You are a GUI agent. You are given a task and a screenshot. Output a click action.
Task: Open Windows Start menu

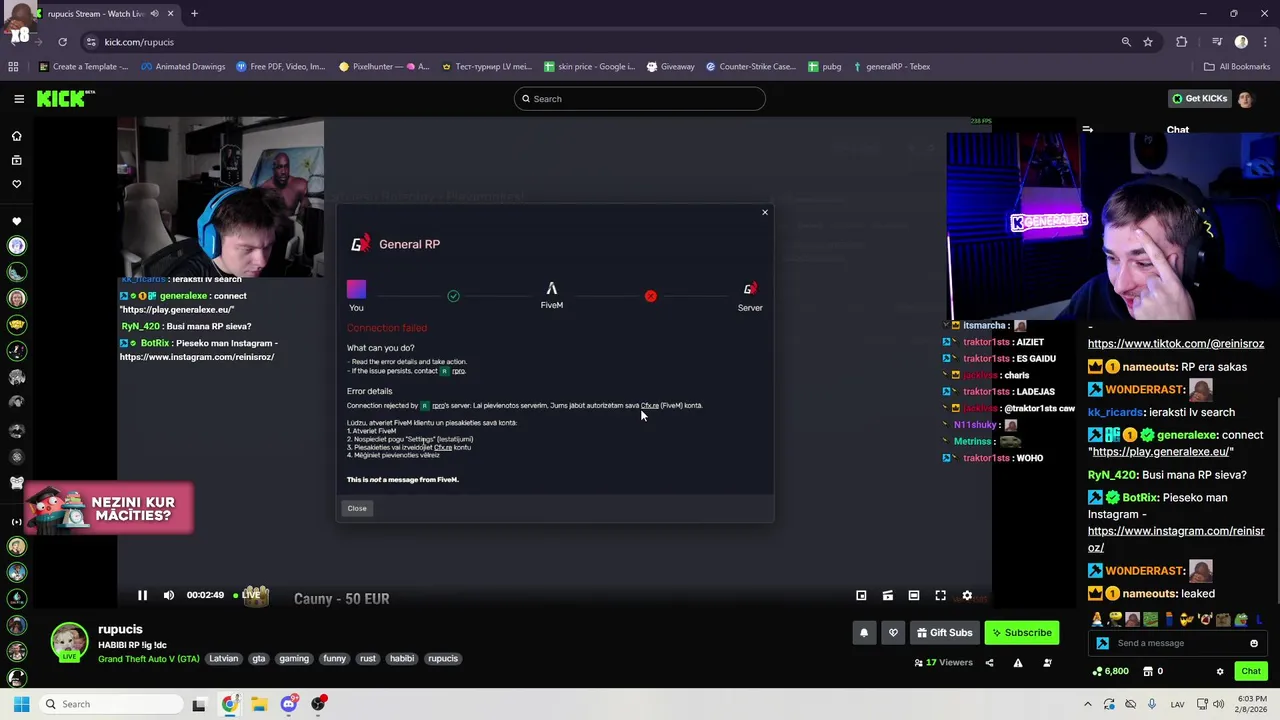click(x=21, y=704)
